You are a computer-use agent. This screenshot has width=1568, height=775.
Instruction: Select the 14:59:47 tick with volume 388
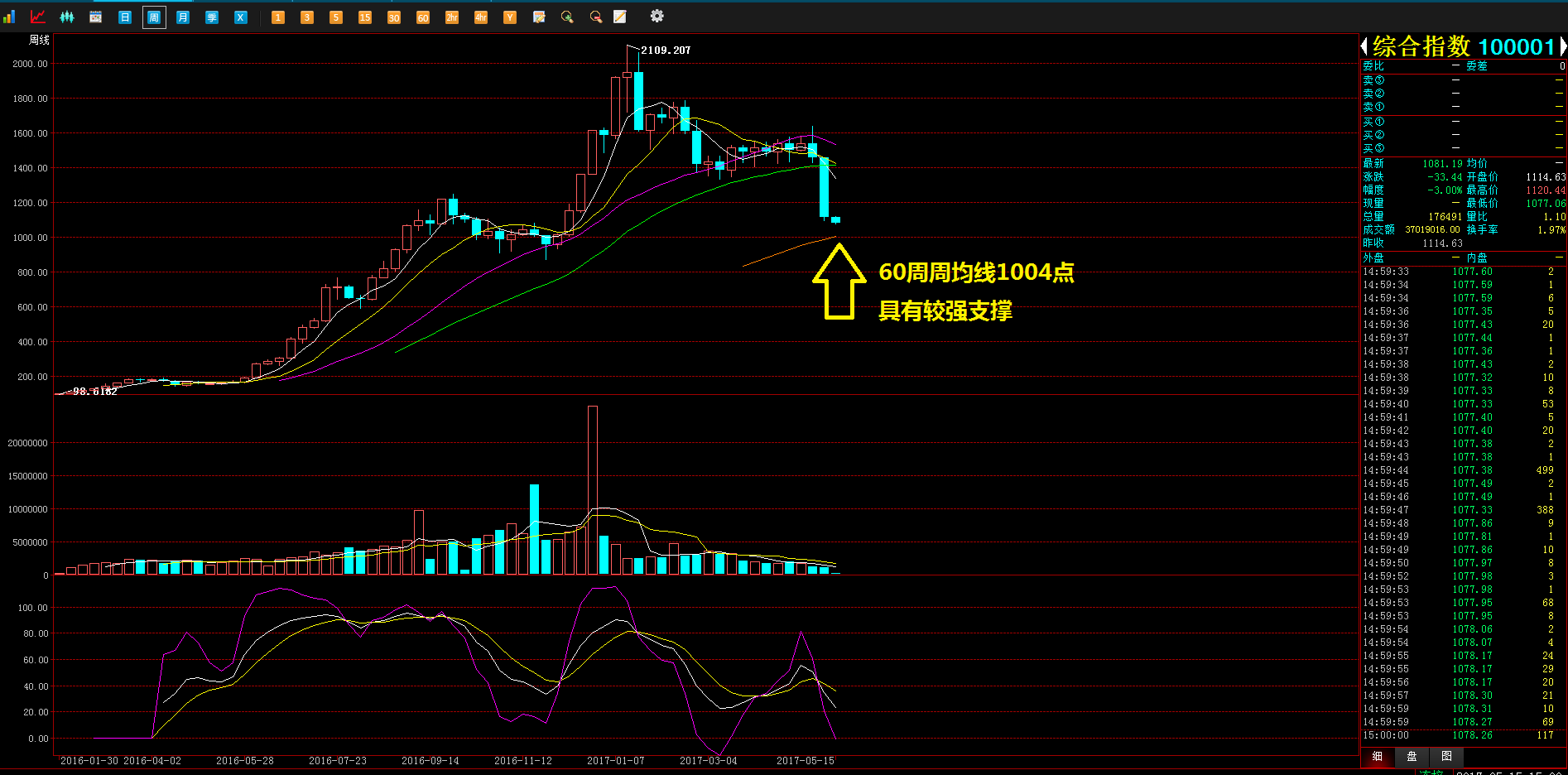[1463, 510]
